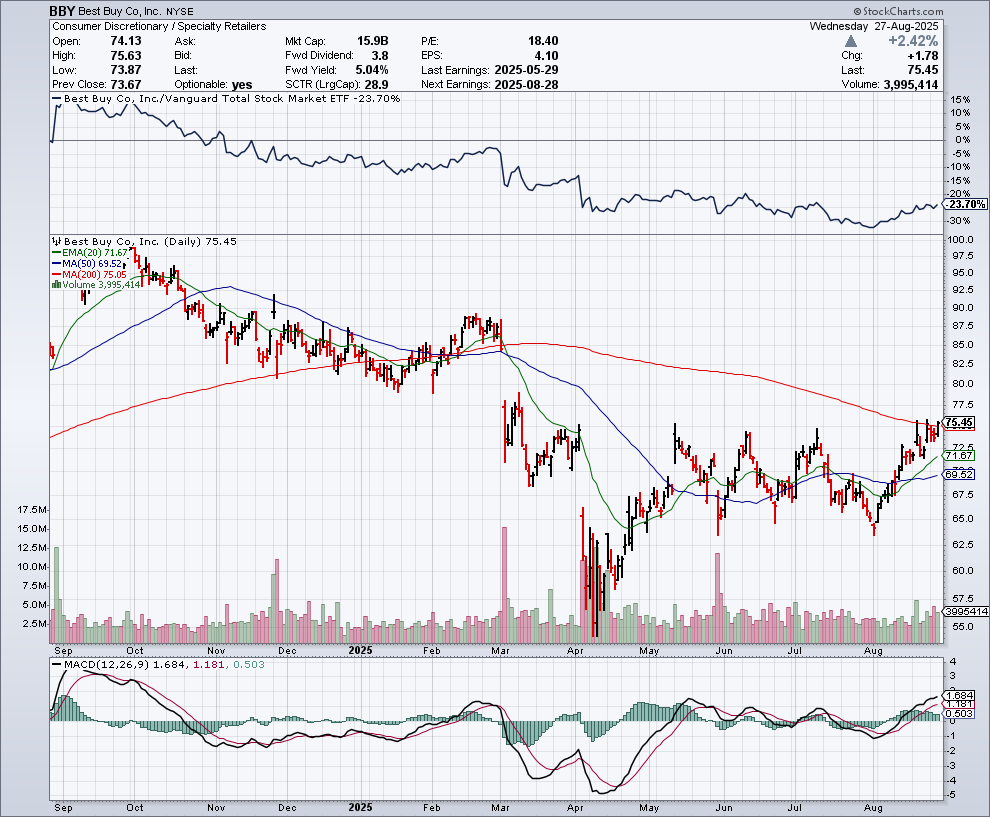Click the -23.70% label on the ratio axis
Screen dimensions: 990x817
pyautogui.click(x=965, y=204)
